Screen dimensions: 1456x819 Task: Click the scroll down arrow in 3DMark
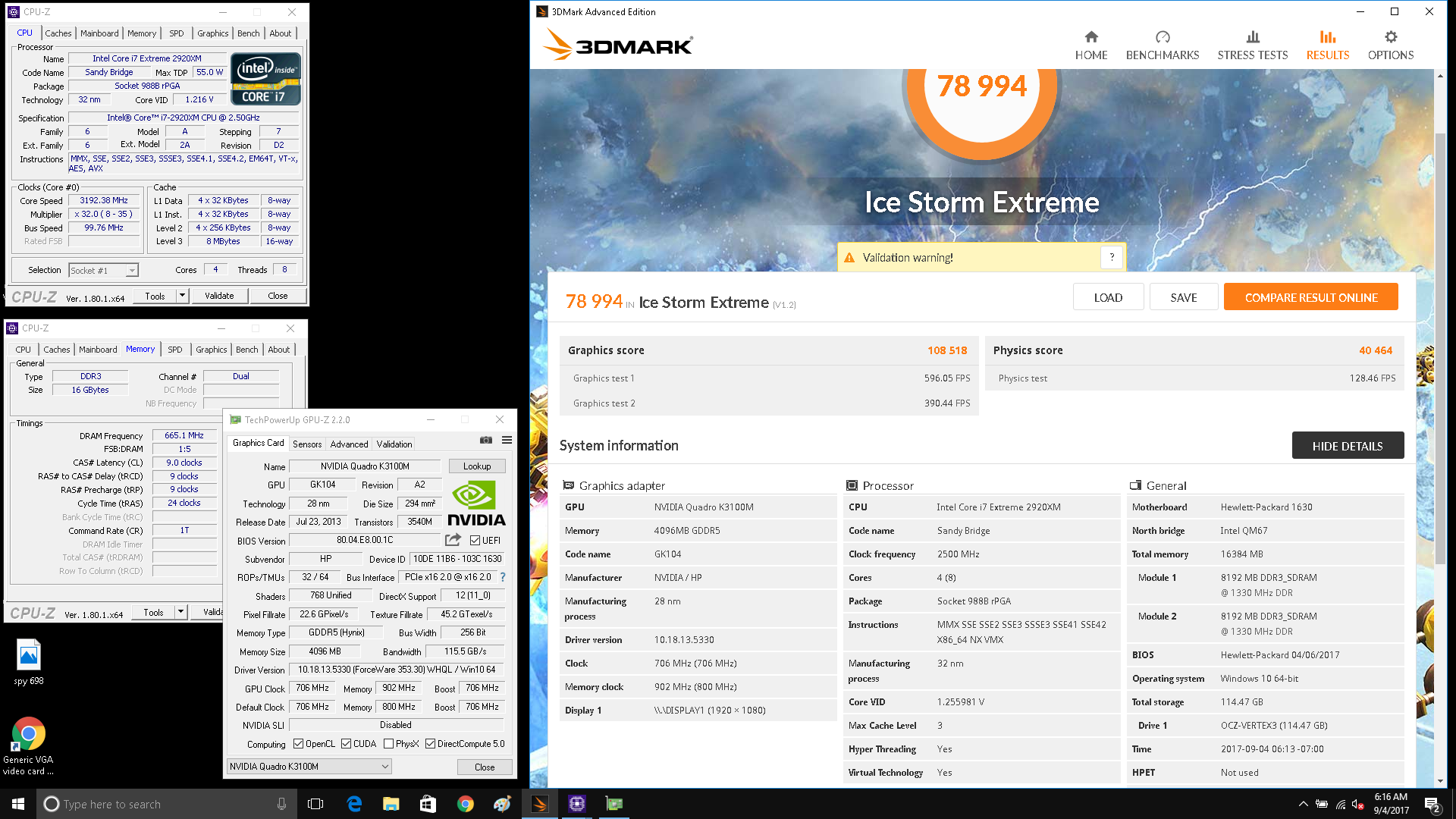coord(1440,781)
